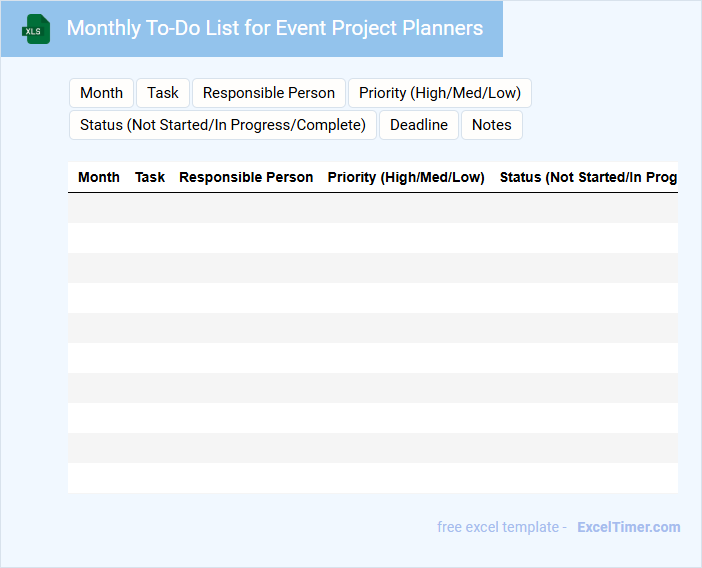Click the Month column header
This screenshot has height=568, width=702.
point(99,177)
